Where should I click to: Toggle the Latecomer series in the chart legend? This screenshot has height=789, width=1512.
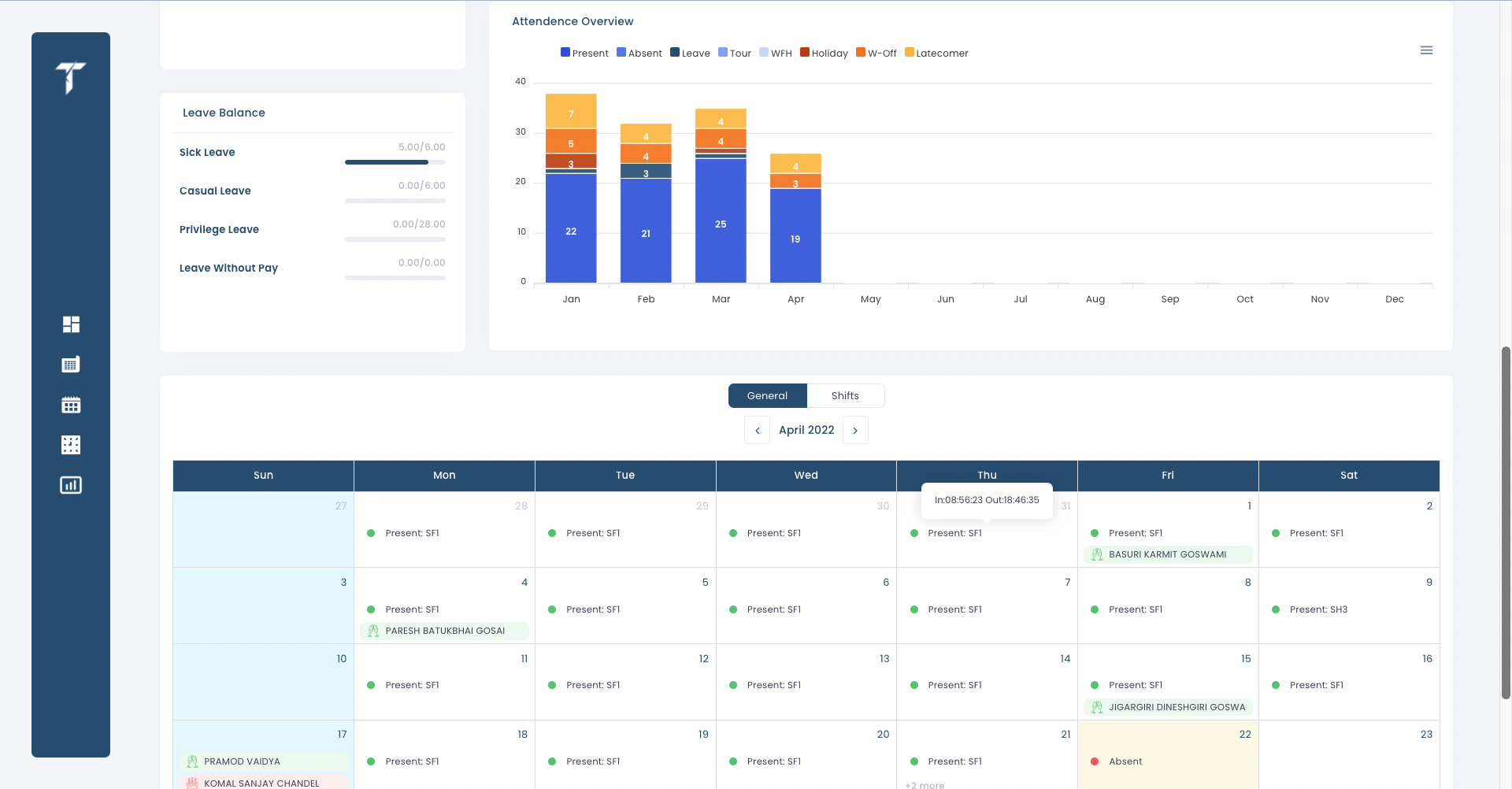tap(936, 53)
